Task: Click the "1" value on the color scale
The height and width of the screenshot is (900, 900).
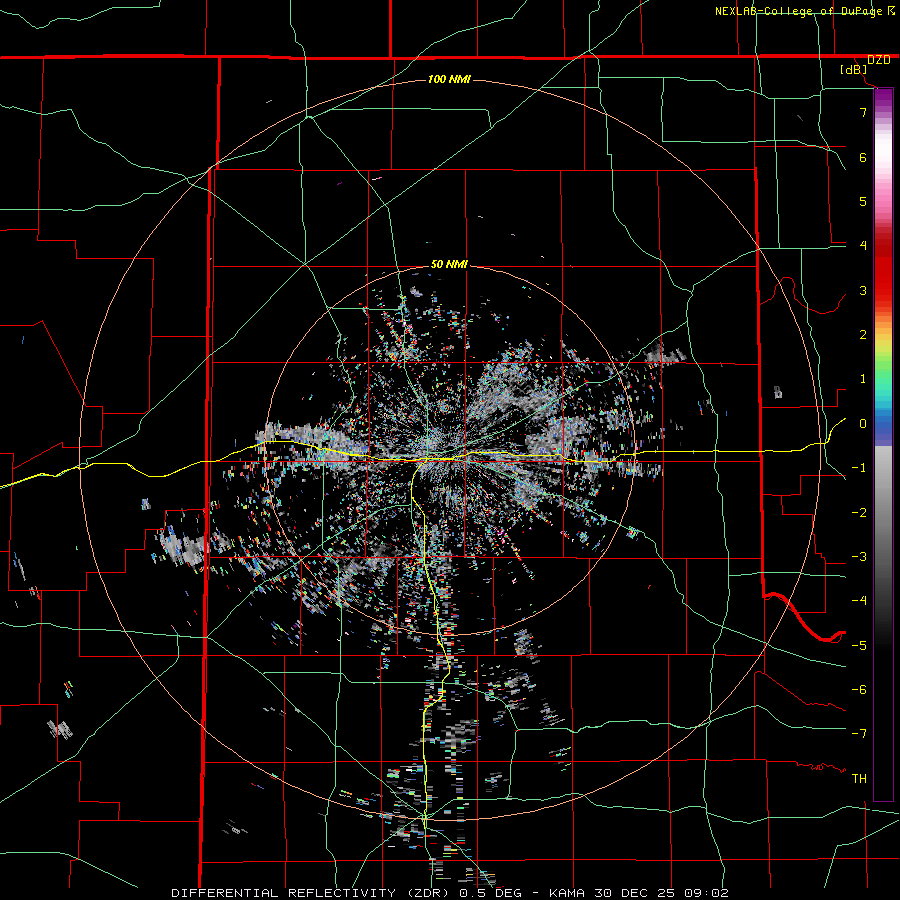Action: tap(863, 379)
